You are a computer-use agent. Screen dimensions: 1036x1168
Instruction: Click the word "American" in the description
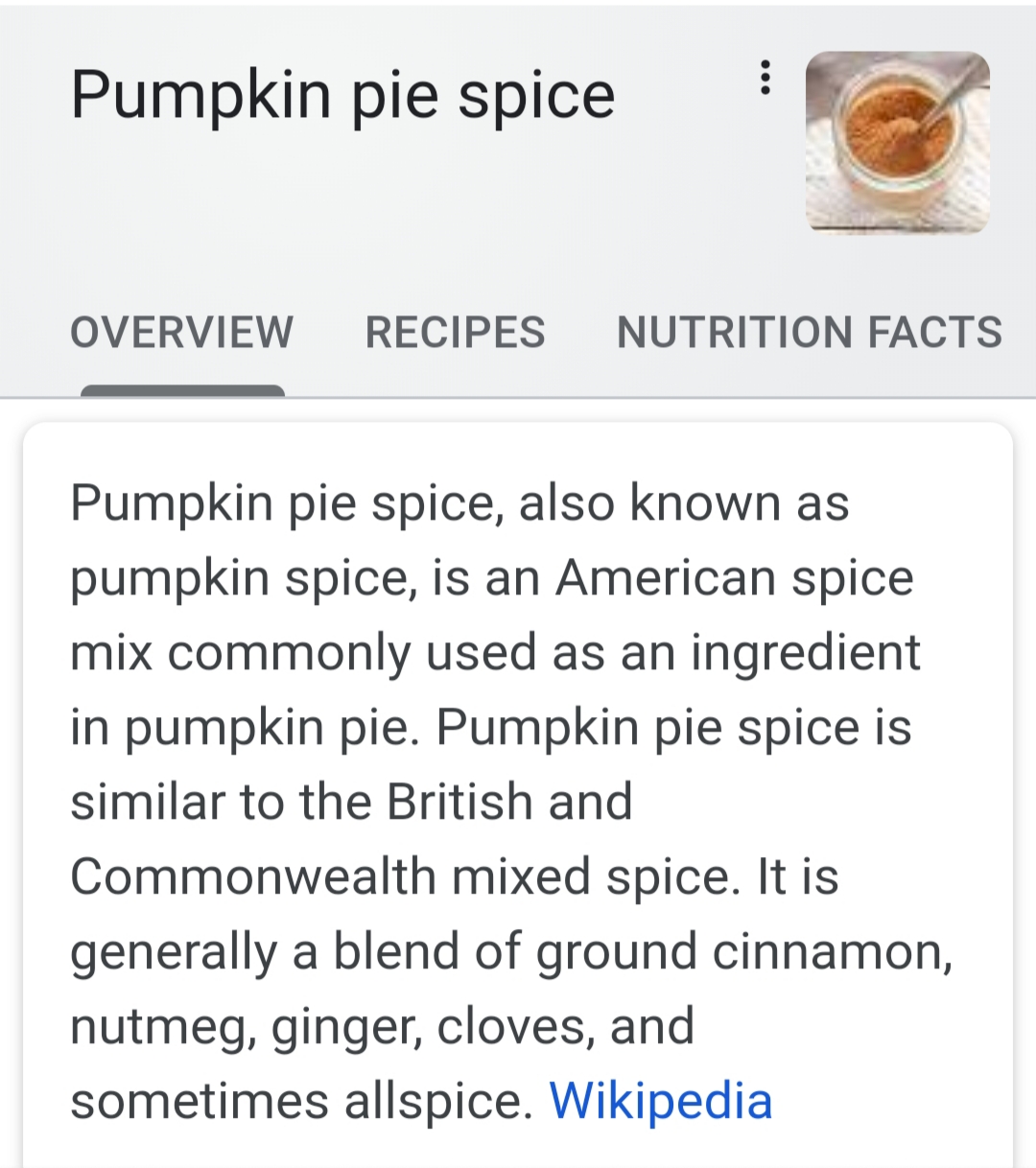(665, 578)
